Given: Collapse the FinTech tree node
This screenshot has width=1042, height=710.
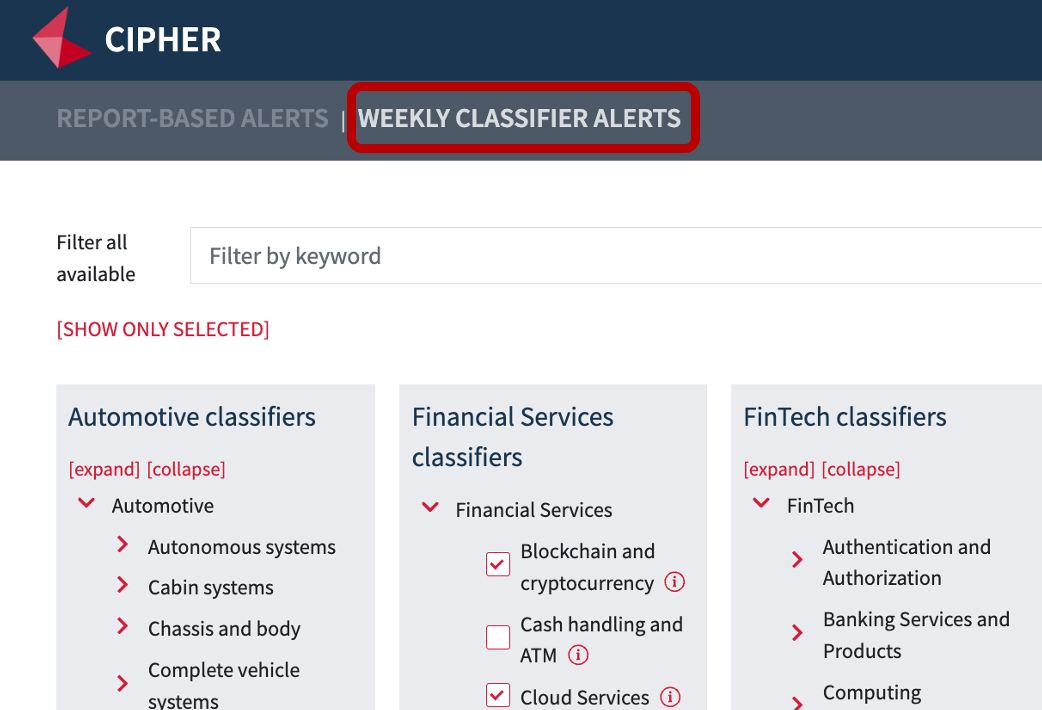Looking at the screenshot, I should [x=761, y=503].
